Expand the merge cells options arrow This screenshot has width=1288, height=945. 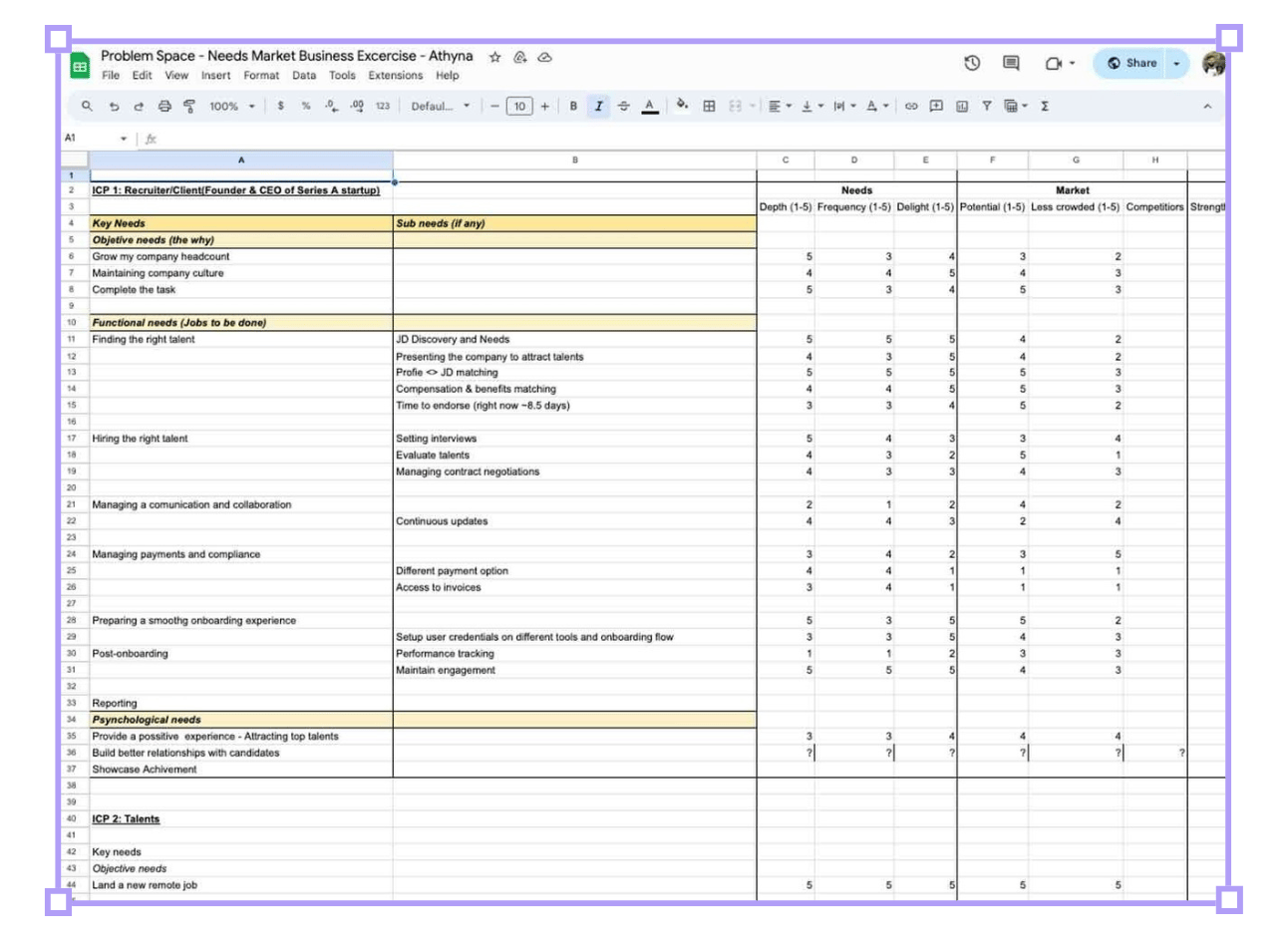tap(752, 106)
